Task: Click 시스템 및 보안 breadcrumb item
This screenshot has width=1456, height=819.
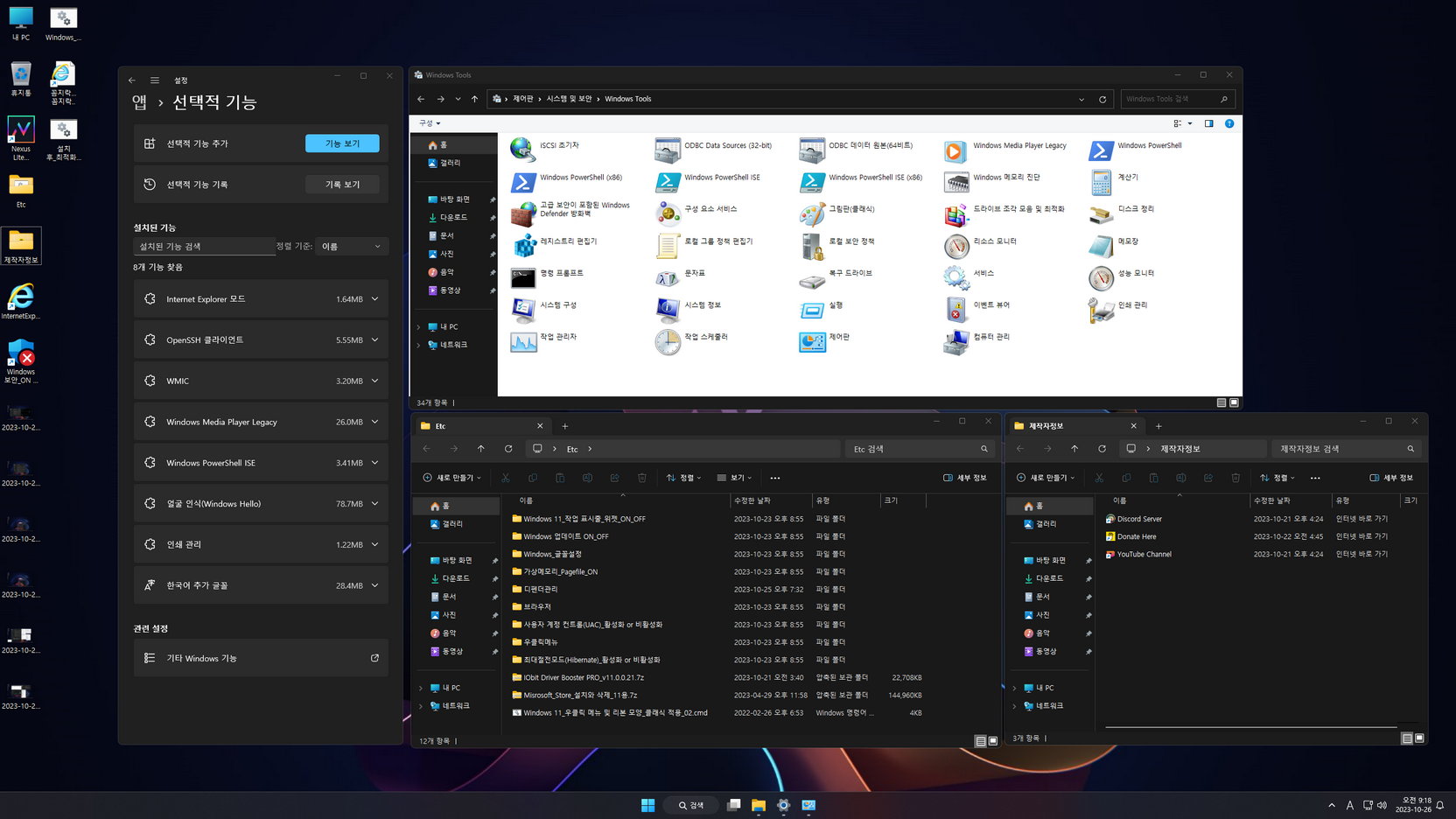Action: pos(570,99)
